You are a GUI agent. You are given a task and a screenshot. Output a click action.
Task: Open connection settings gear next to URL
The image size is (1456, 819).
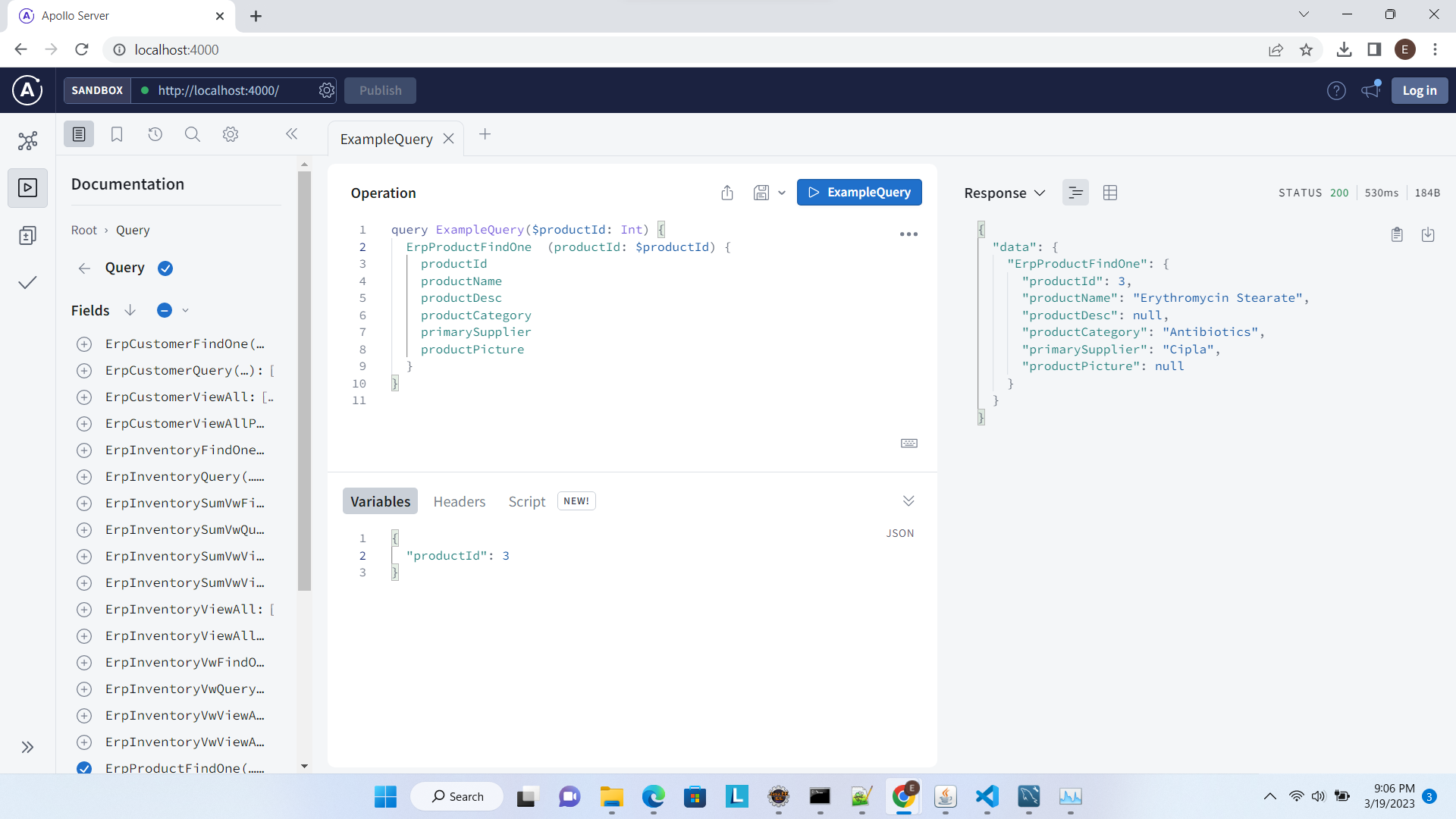(x=327, y=90)
